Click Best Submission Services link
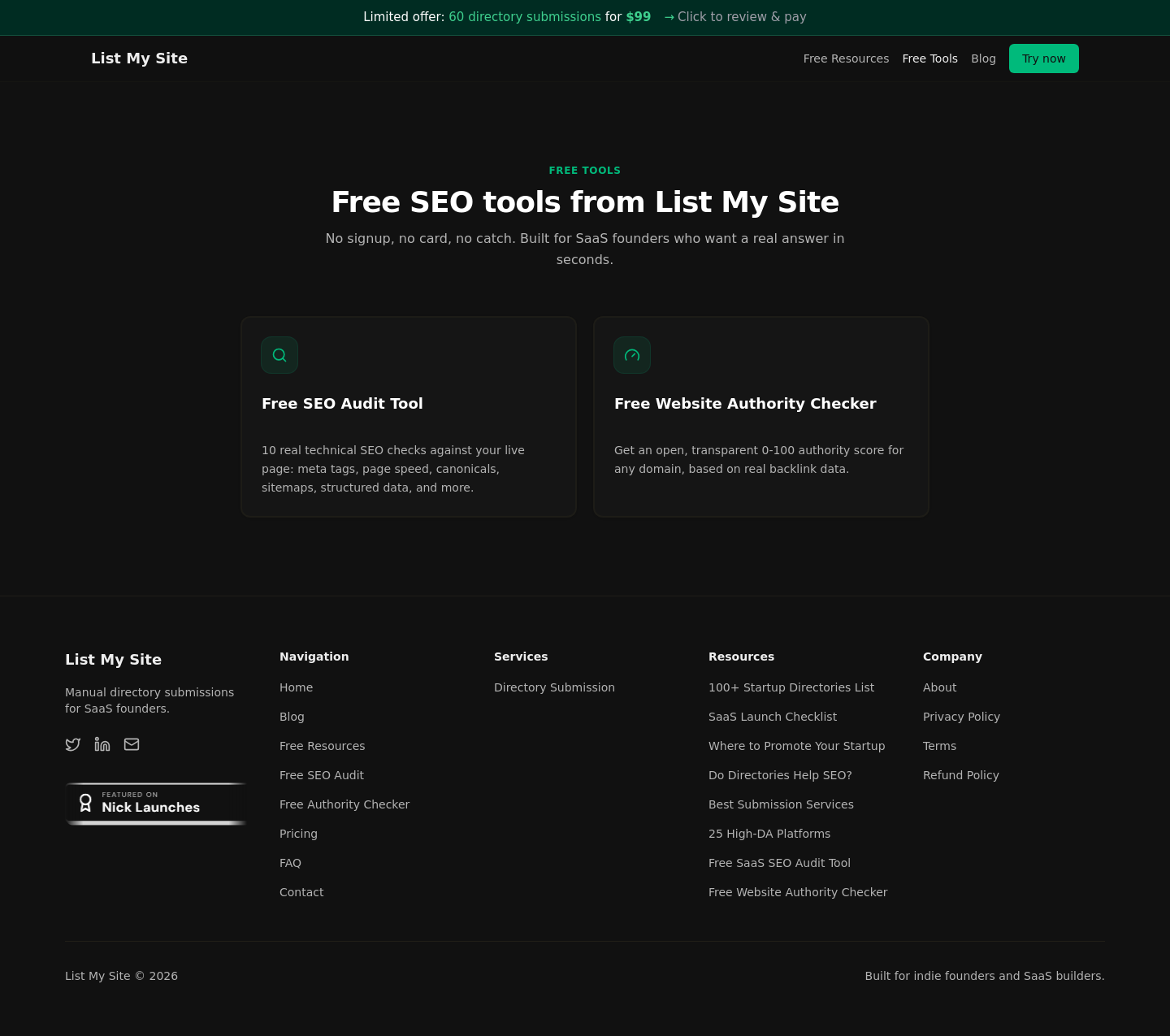Screen dimensions: 1170x1036 pos(781,804)
